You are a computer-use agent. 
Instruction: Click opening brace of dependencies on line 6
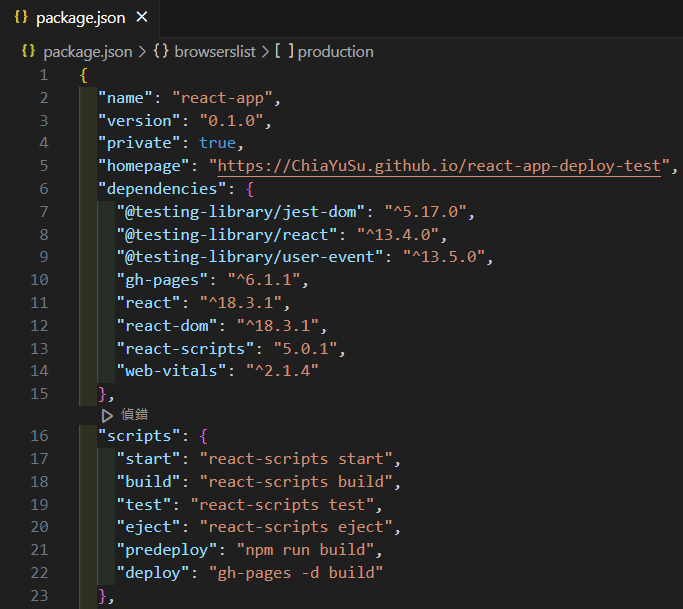[x=250, y=189]
